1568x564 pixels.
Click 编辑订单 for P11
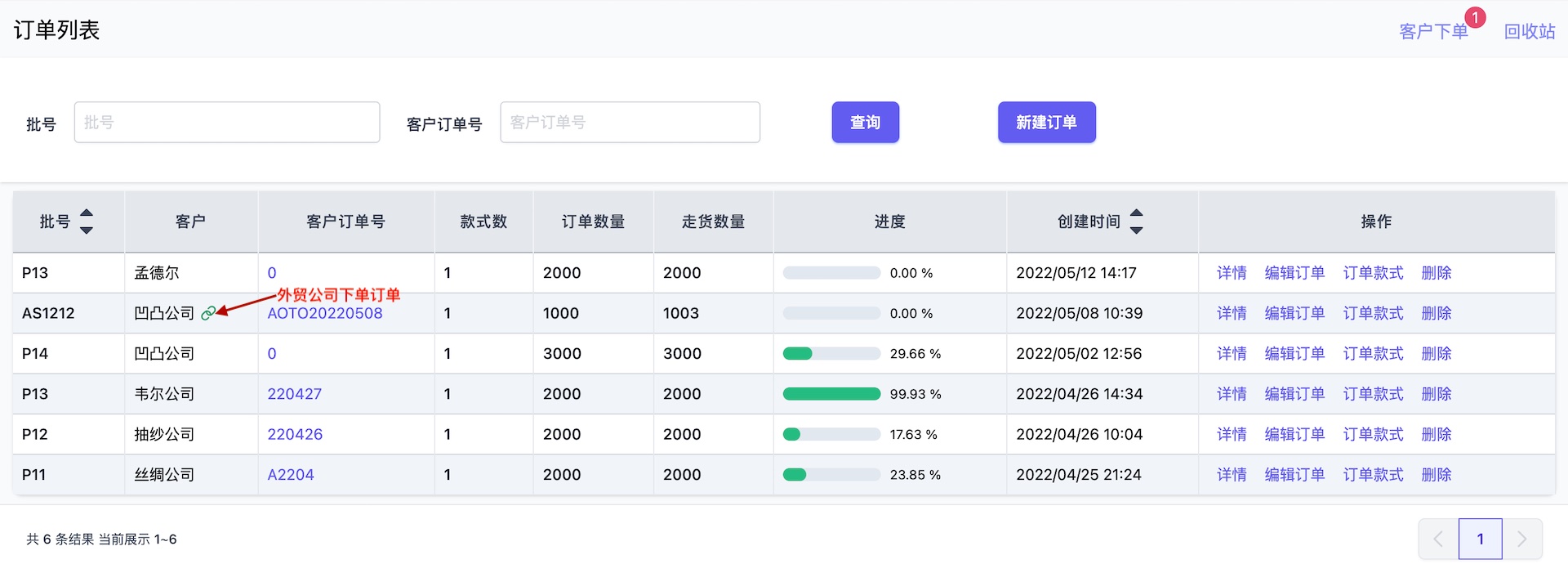1294,474
